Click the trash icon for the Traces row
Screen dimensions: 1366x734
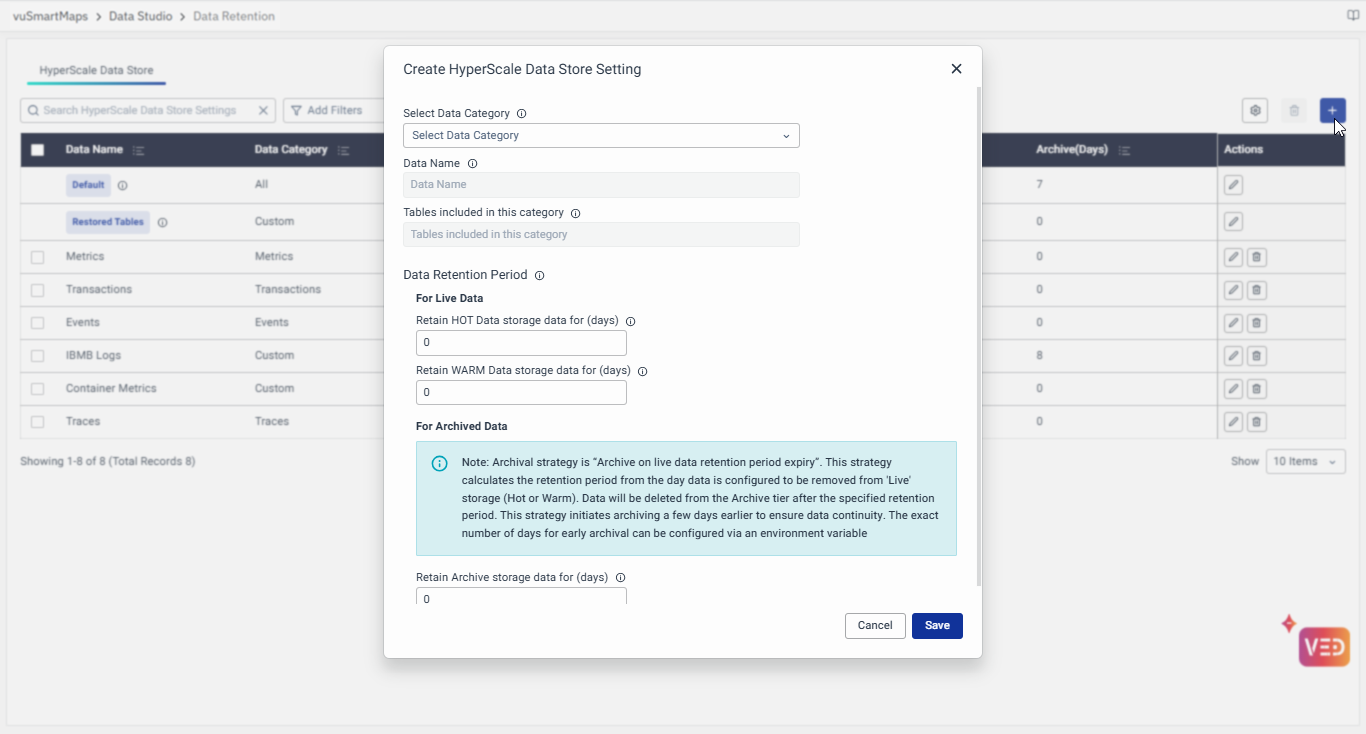tap(1257, 422)
